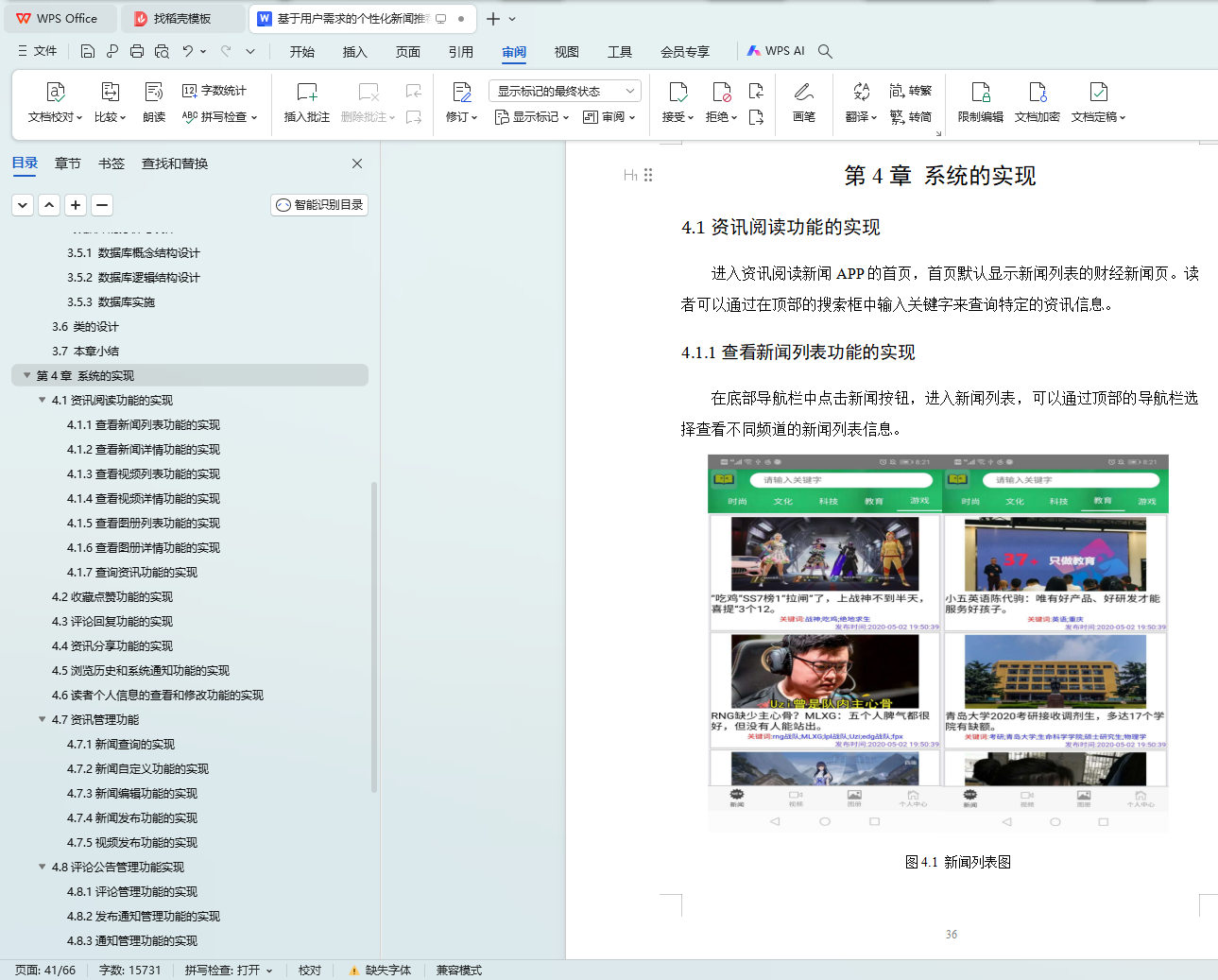Open 查找和替换 in sidebar
1218x980 pixels.
175,163
